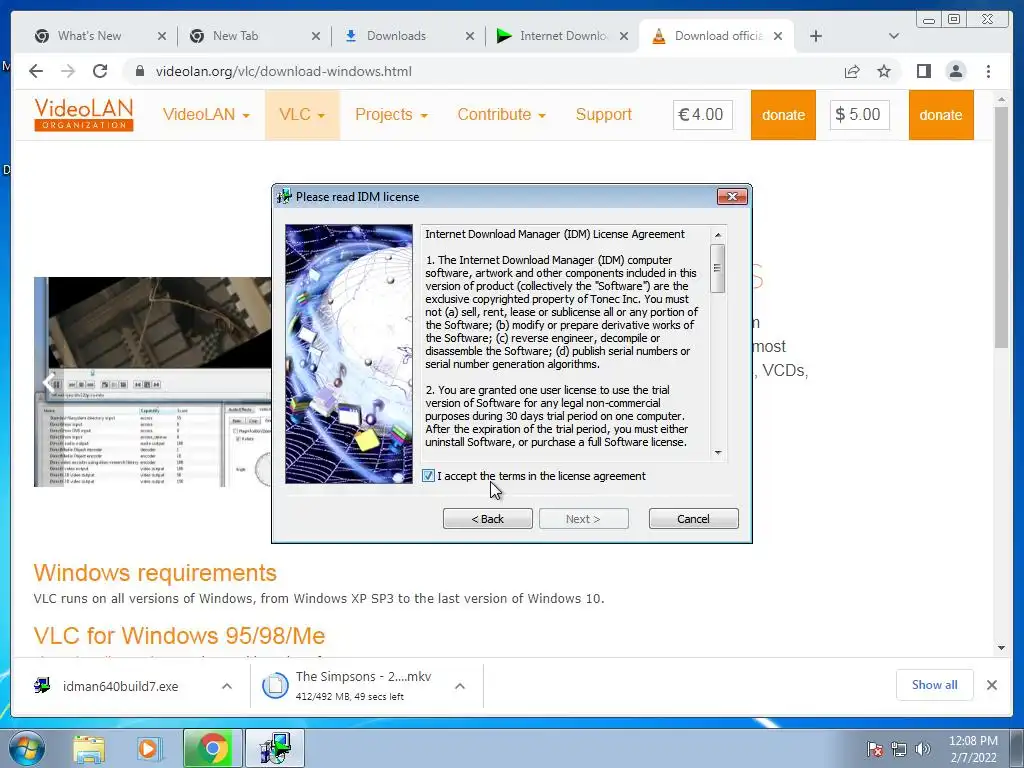1024x768 pixels.
Task: Click the address bar URL
Action: [x=283, y=71]
